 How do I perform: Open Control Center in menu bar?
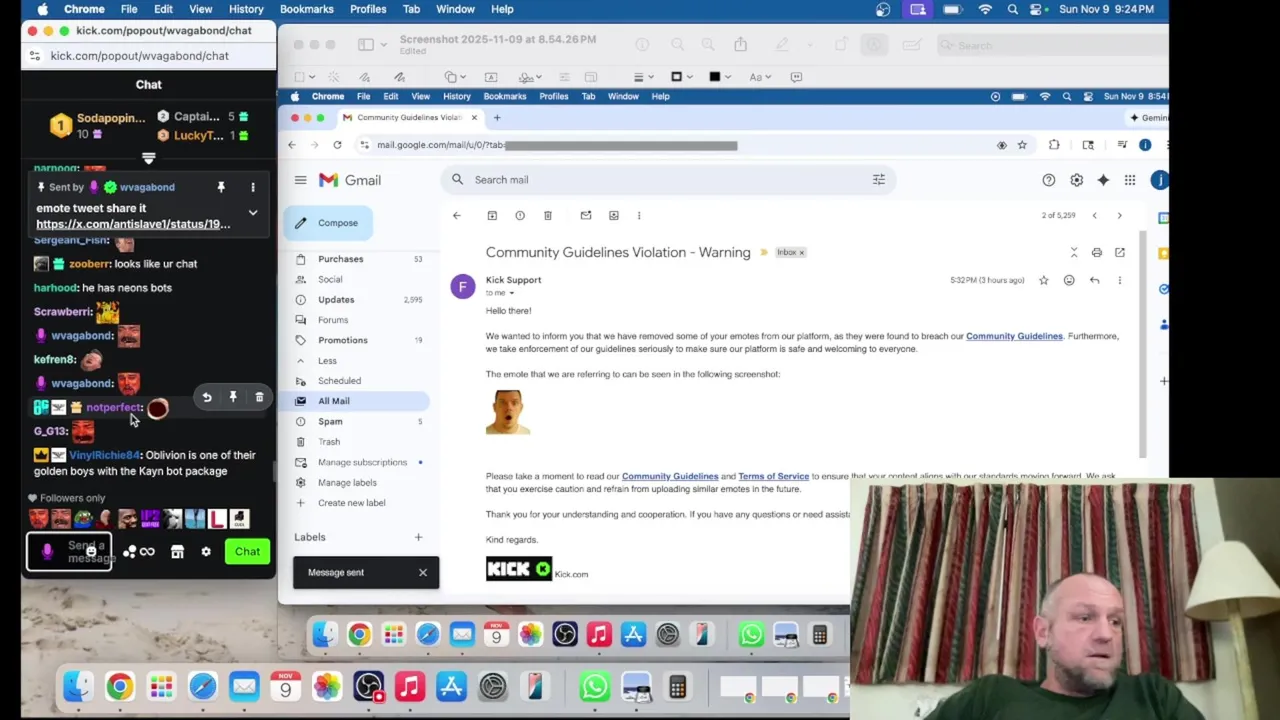(x=1036, y=9)
